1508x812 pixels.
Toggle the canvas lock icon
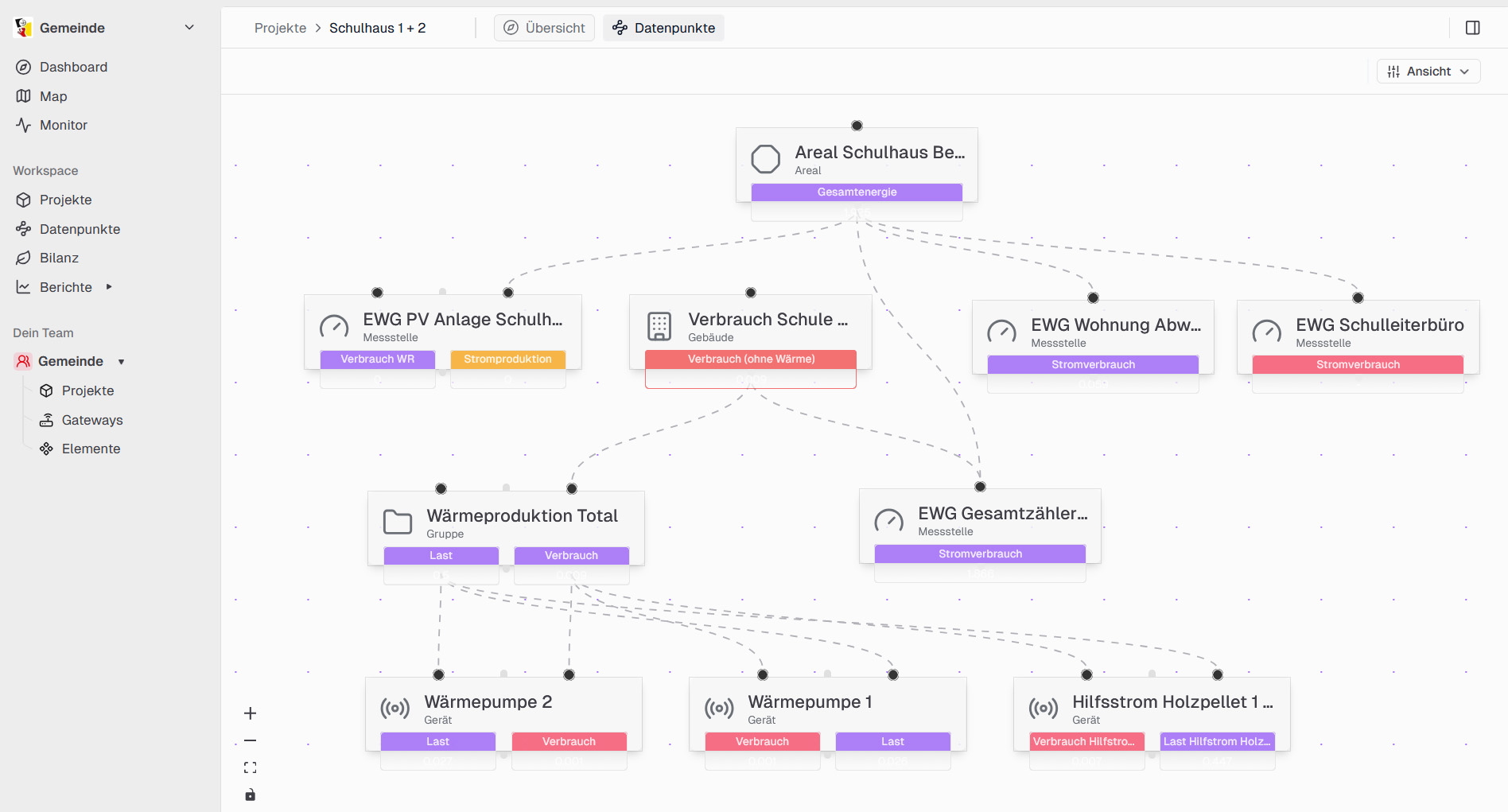point(250,795)
